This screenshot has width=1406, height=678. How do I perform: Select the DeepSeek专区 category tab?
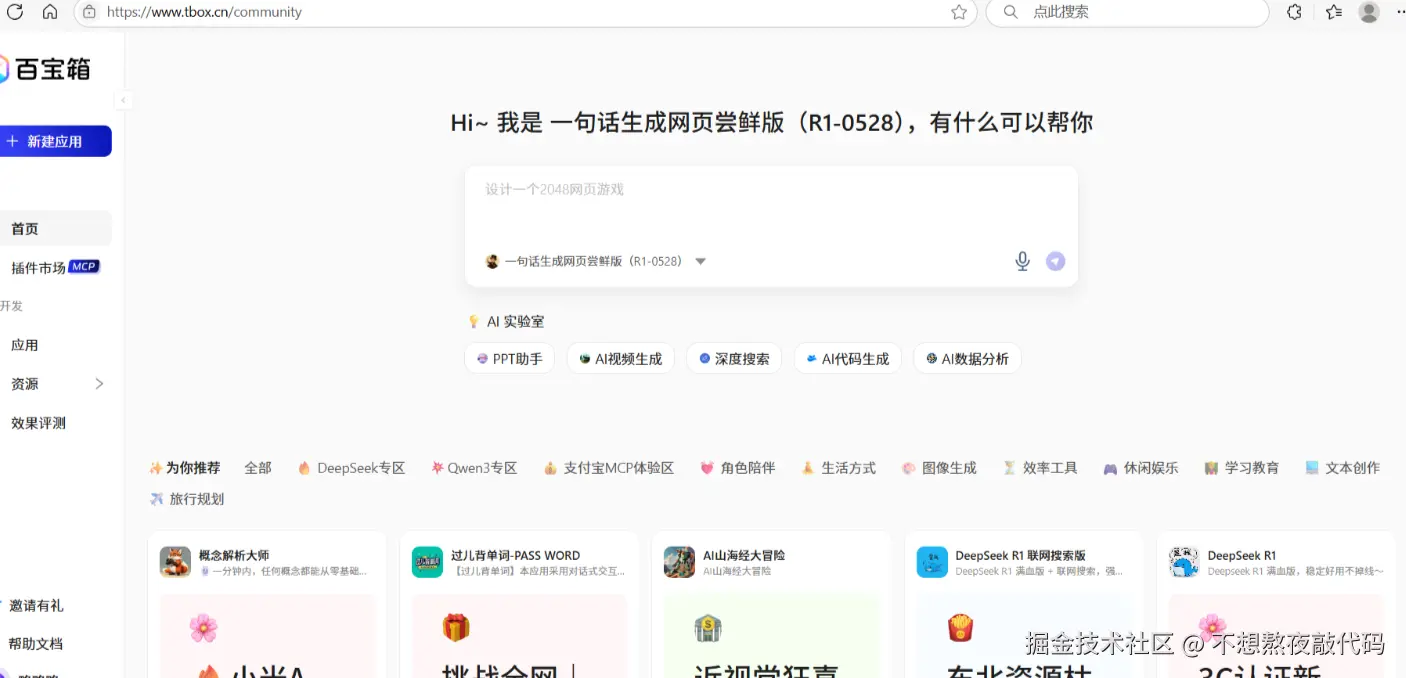tap(351, 468)
